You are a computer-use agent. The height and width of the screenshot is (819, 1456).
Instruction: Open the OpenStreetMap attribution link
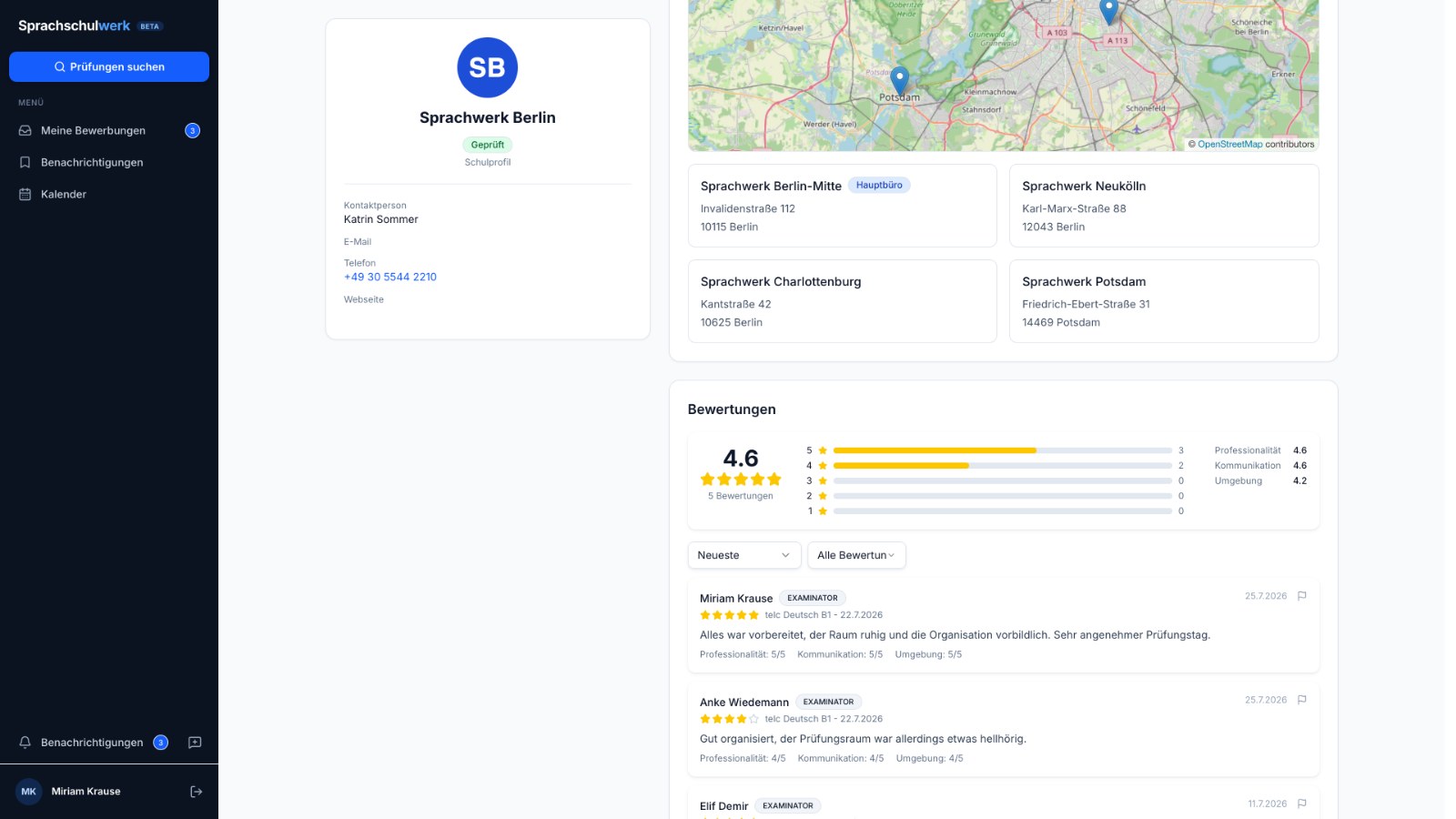pyautogui.click(x=1229, y=144)
